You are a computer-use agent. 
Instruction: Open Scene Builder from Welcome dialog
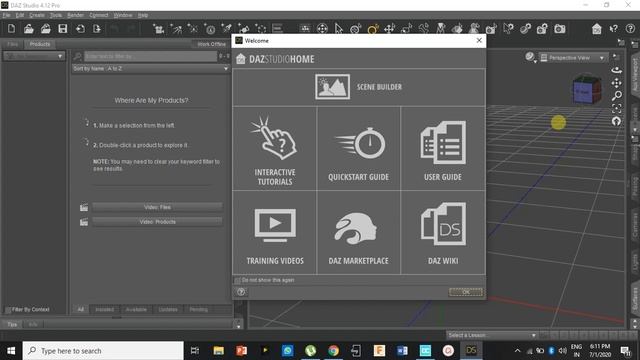[x=359, y=87]
